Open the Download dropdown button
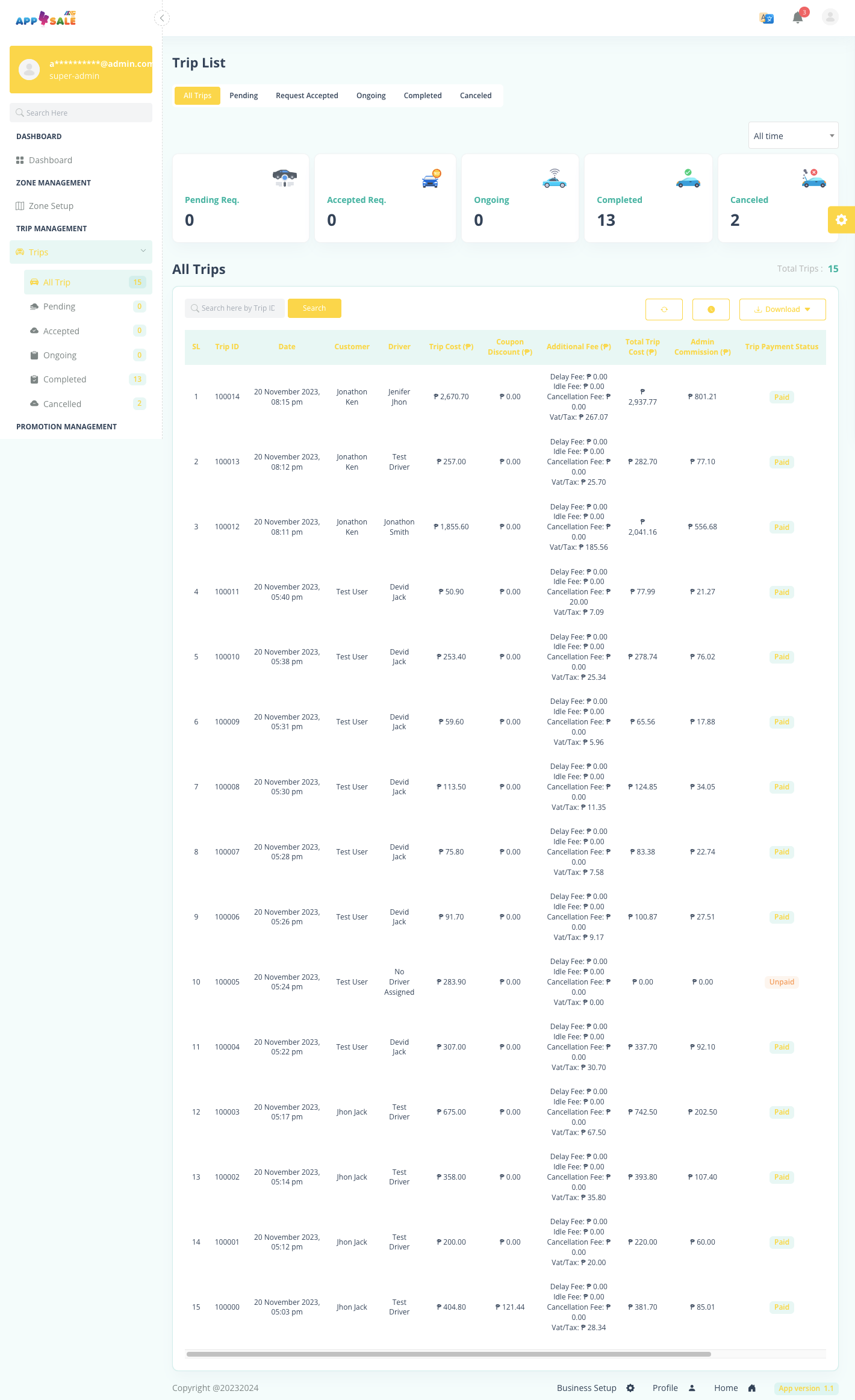This screenshot has height=1400, width=855. (x=782, y=310)
